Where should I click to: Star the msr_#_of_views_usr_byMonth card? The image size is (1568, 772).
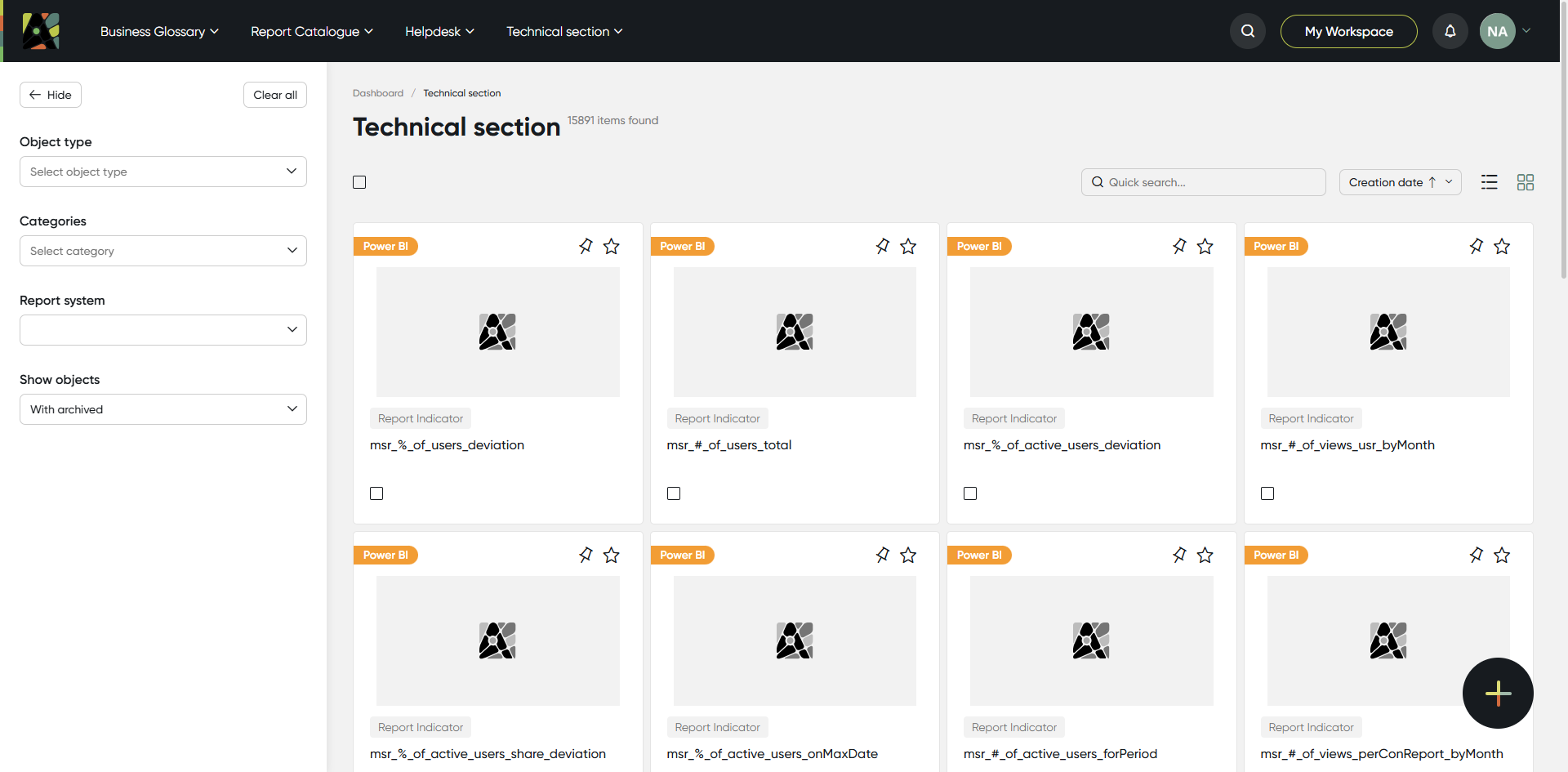click(x=1502, y=246)
